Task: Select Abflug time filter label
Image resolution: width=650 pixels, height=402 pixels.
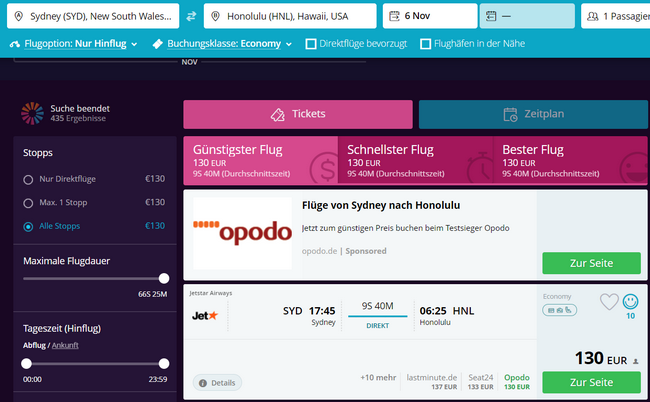Action: click(34, 345)
